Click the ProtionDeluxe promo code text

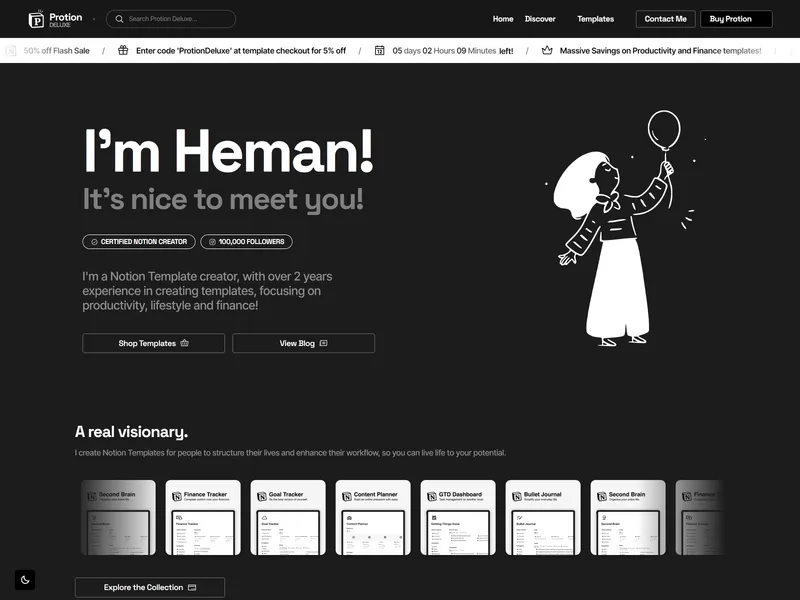point(241,51)
